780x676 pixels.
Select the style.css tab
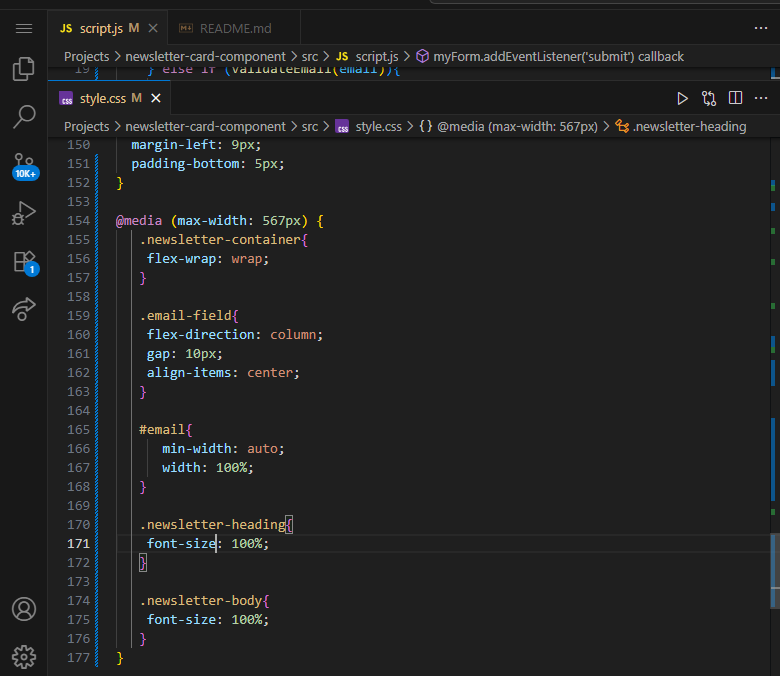101,98
